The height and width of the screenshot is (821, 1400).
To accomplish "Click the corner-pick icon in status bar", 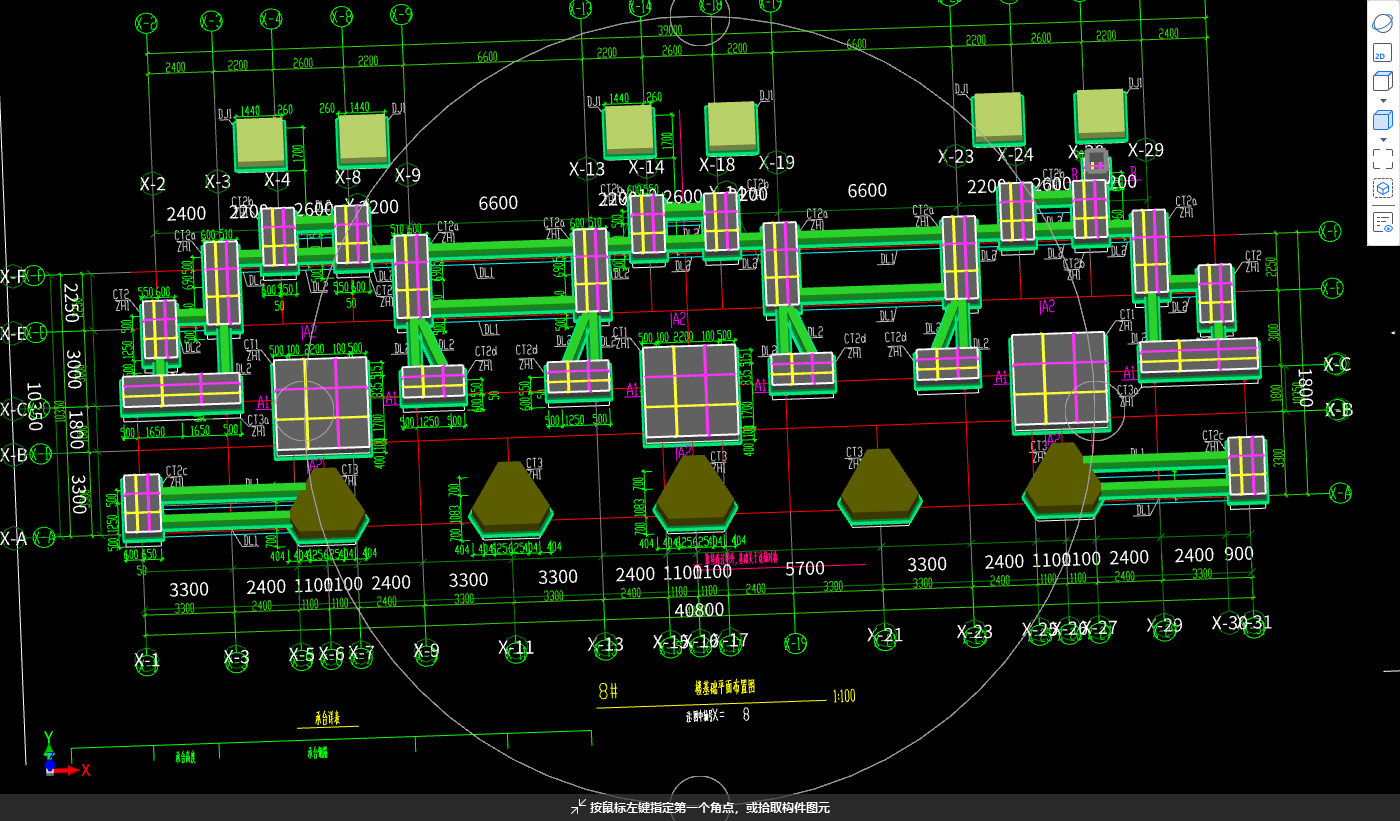I will 578,807.
